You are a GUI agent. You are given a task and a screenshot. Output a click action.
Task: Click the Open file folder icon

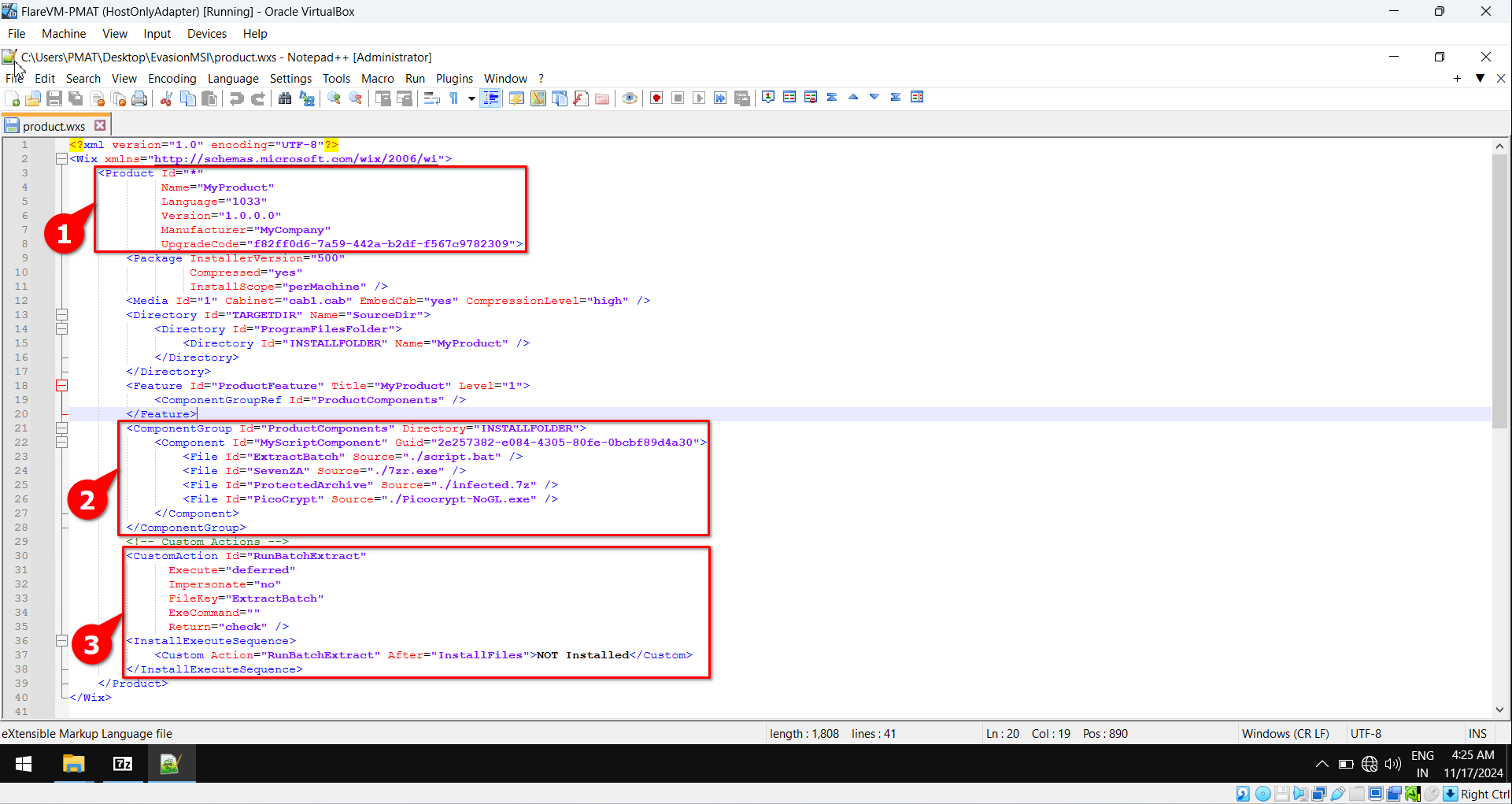click(x=33, y=98)
